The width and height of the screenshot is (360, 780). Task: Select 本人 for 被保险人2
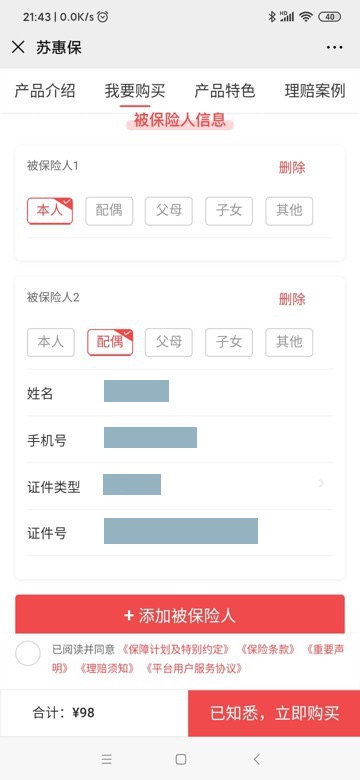pos(51,342)
